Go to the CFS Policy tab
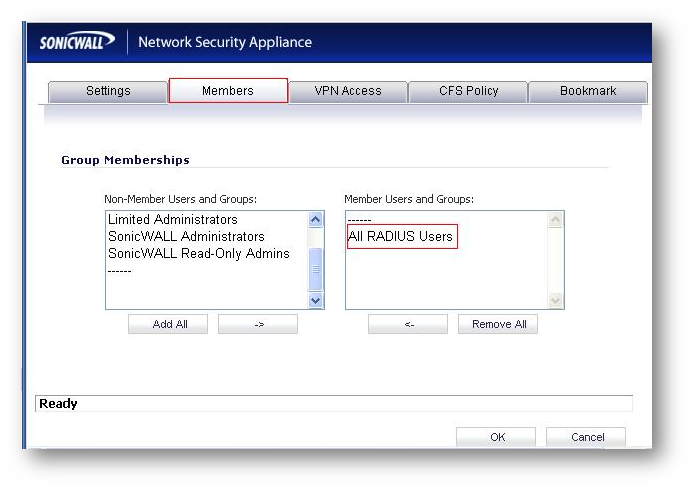The image size is (694, 491). (468, 91)
